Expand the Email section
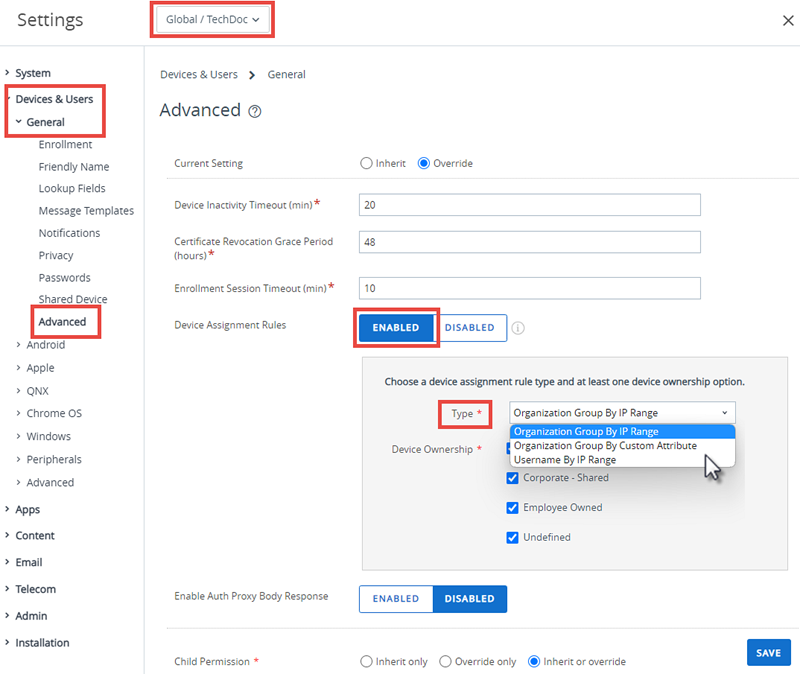Image resolution: width=800 pixels, height=674 pixels. coord(8,562)
